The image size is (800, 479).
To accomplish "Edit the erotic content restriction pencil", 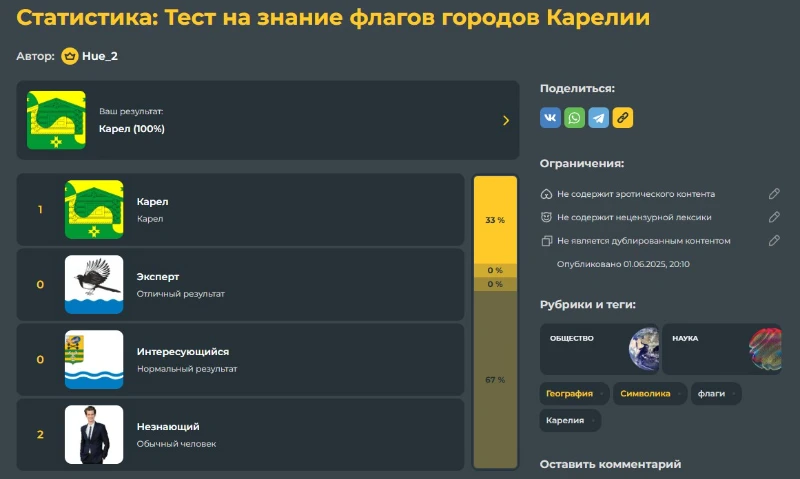I will (774, 194).
